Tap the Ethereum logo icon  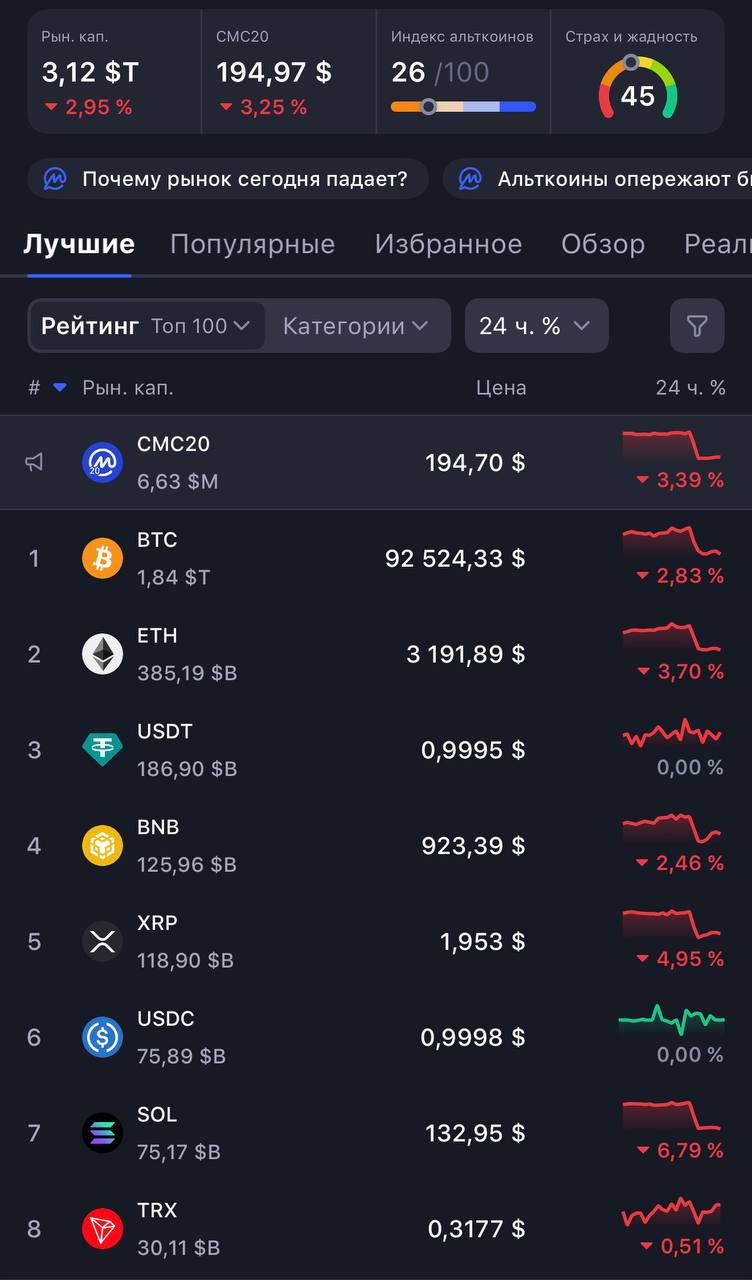coord(102,654)
